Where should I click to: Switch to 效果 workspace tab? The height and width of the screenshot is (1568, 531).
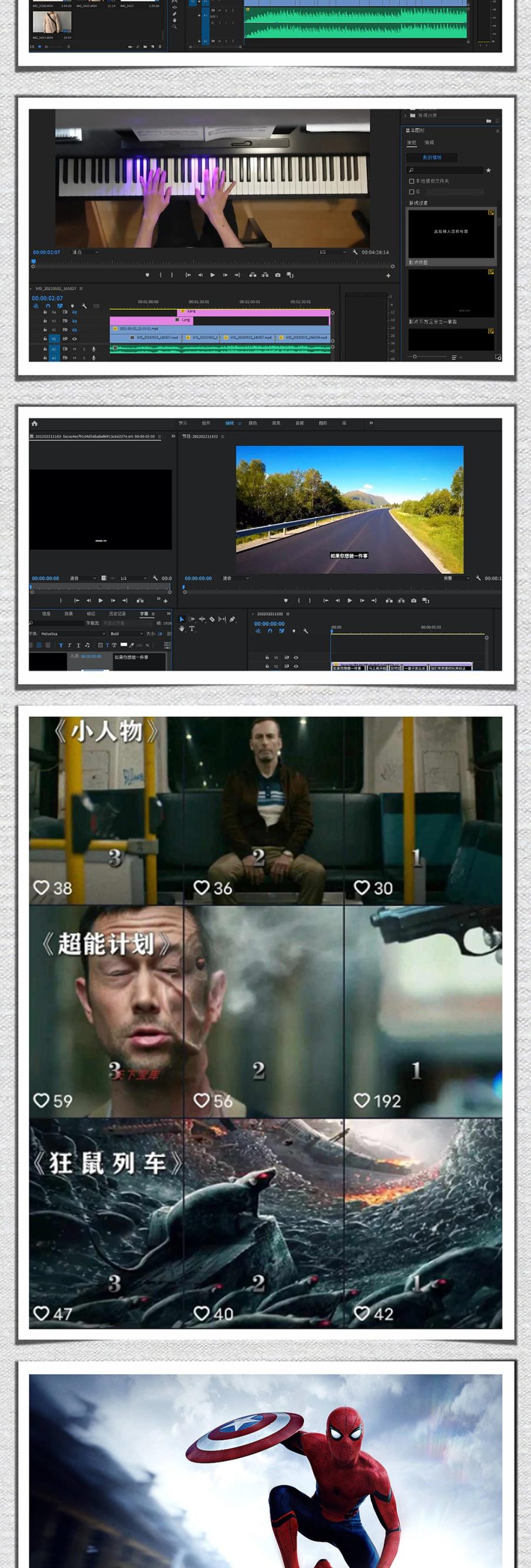tap(276, 423)
